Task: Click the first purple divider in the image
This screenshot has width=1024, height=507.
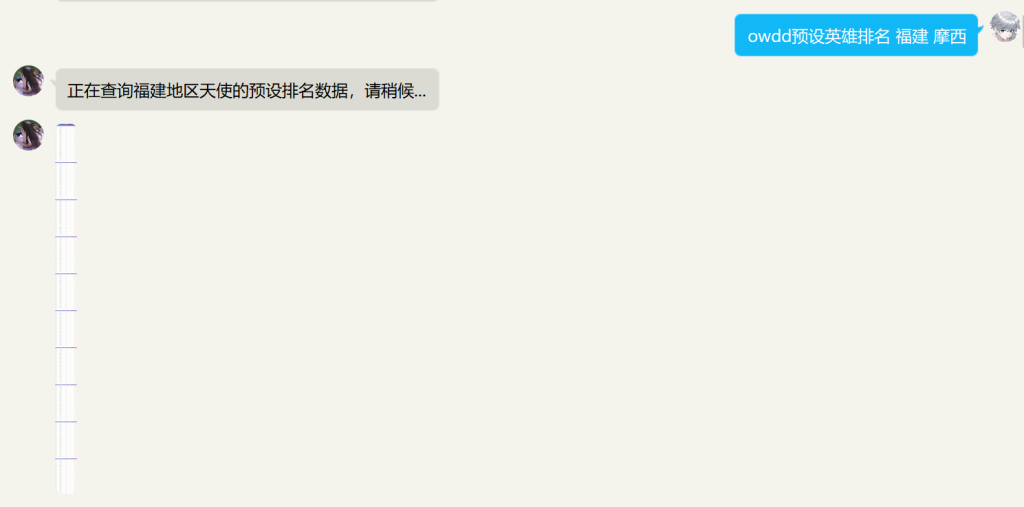Action: tap(66, 162)
